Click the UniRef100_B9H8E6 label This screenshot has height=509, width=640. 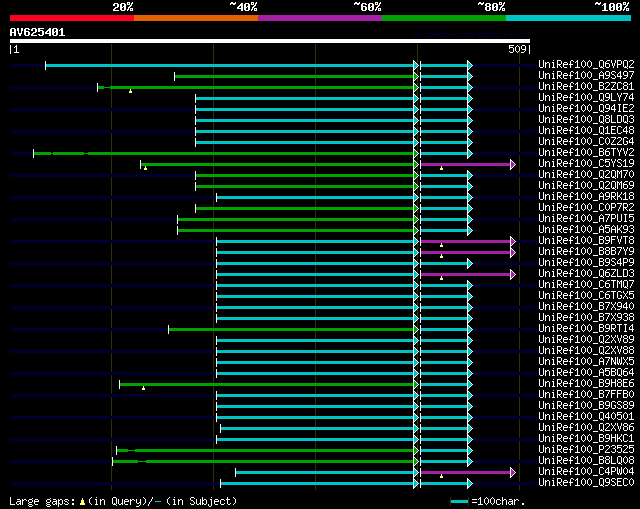(x=586, y=384)
